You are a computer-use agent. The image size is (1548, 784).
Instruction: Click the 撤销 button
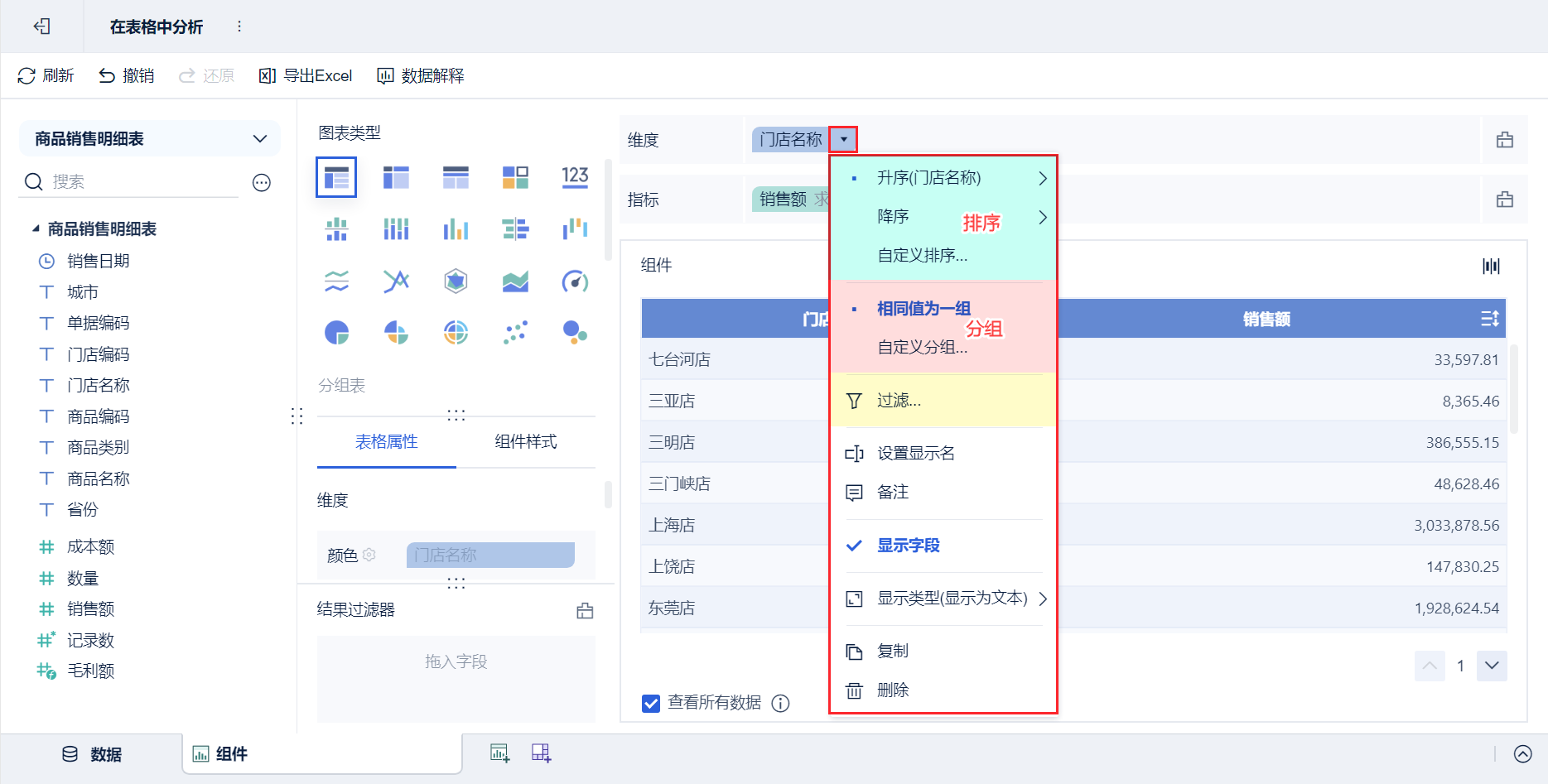[x=127, y=76]
